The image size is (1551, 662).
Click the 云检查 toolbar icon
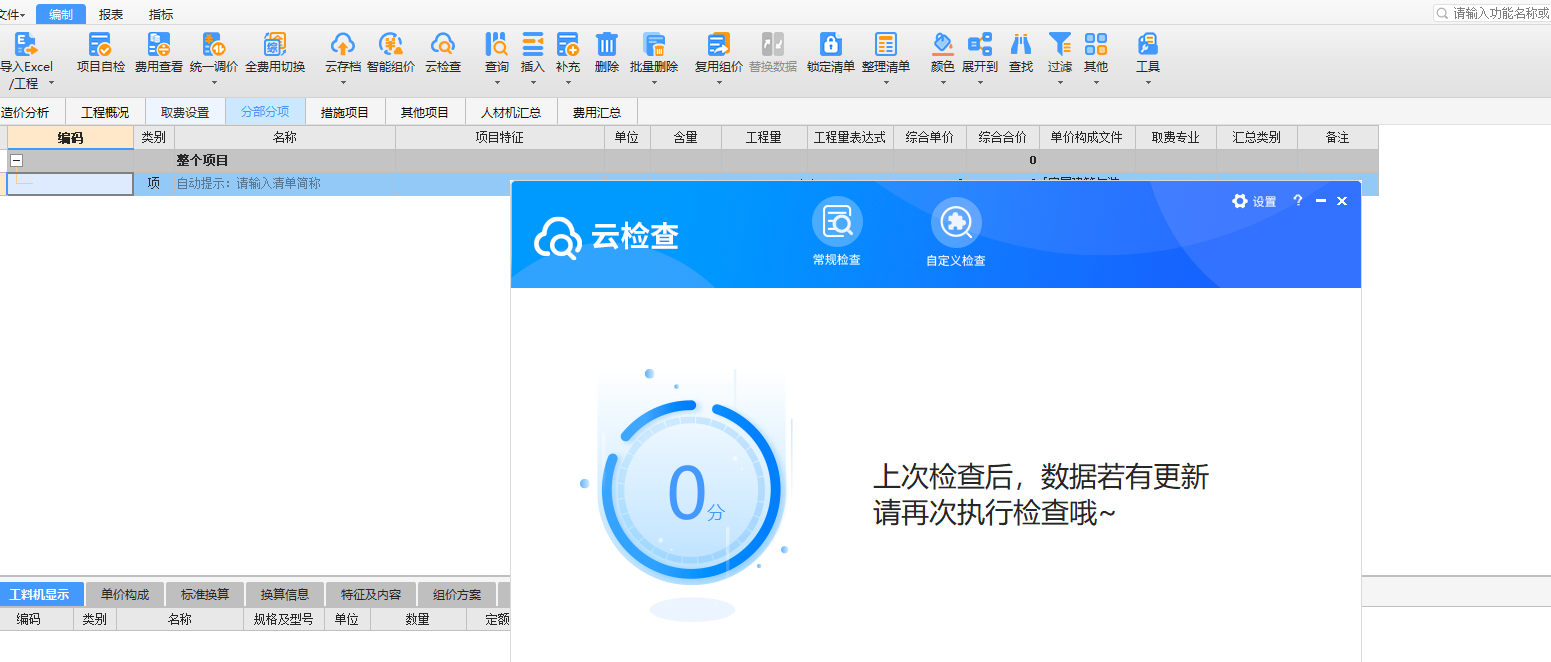(443, 44)
